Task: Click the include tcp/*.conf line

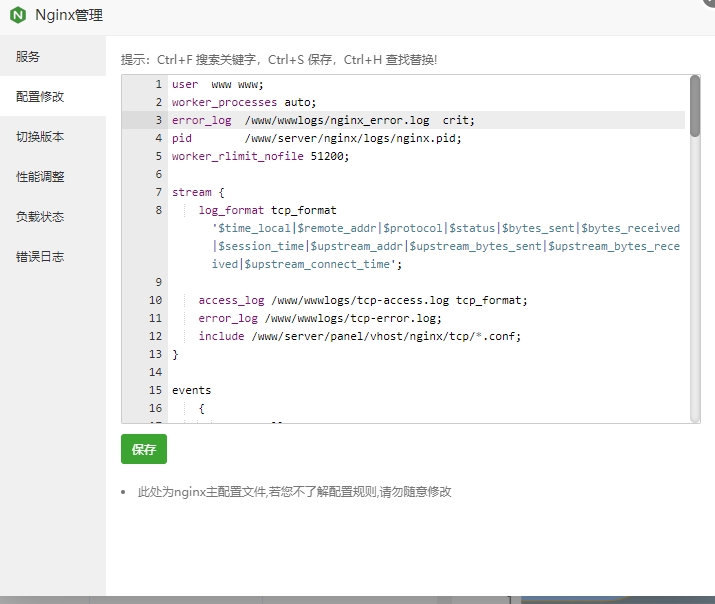Action: pyautogui.click(x=359, y=336)
